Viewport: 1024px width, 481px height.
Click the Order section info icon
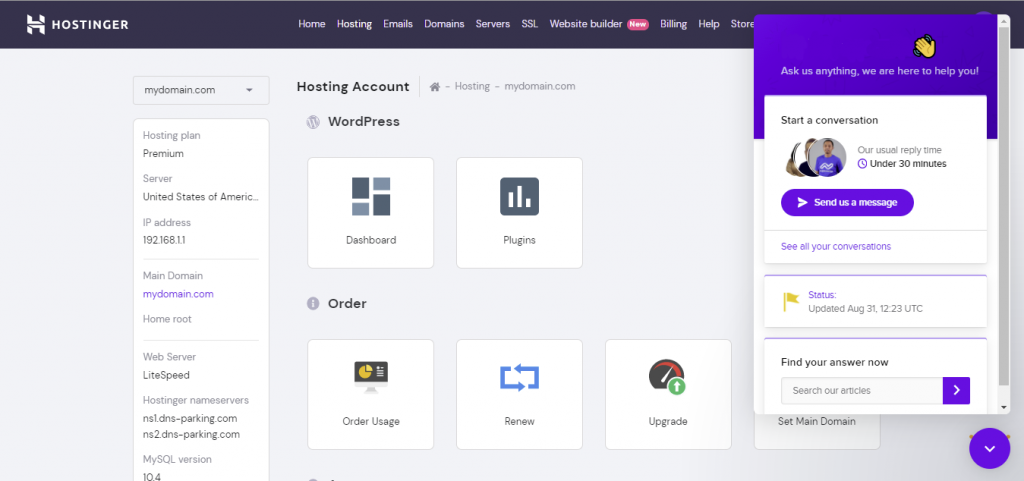tap(313, 303)
